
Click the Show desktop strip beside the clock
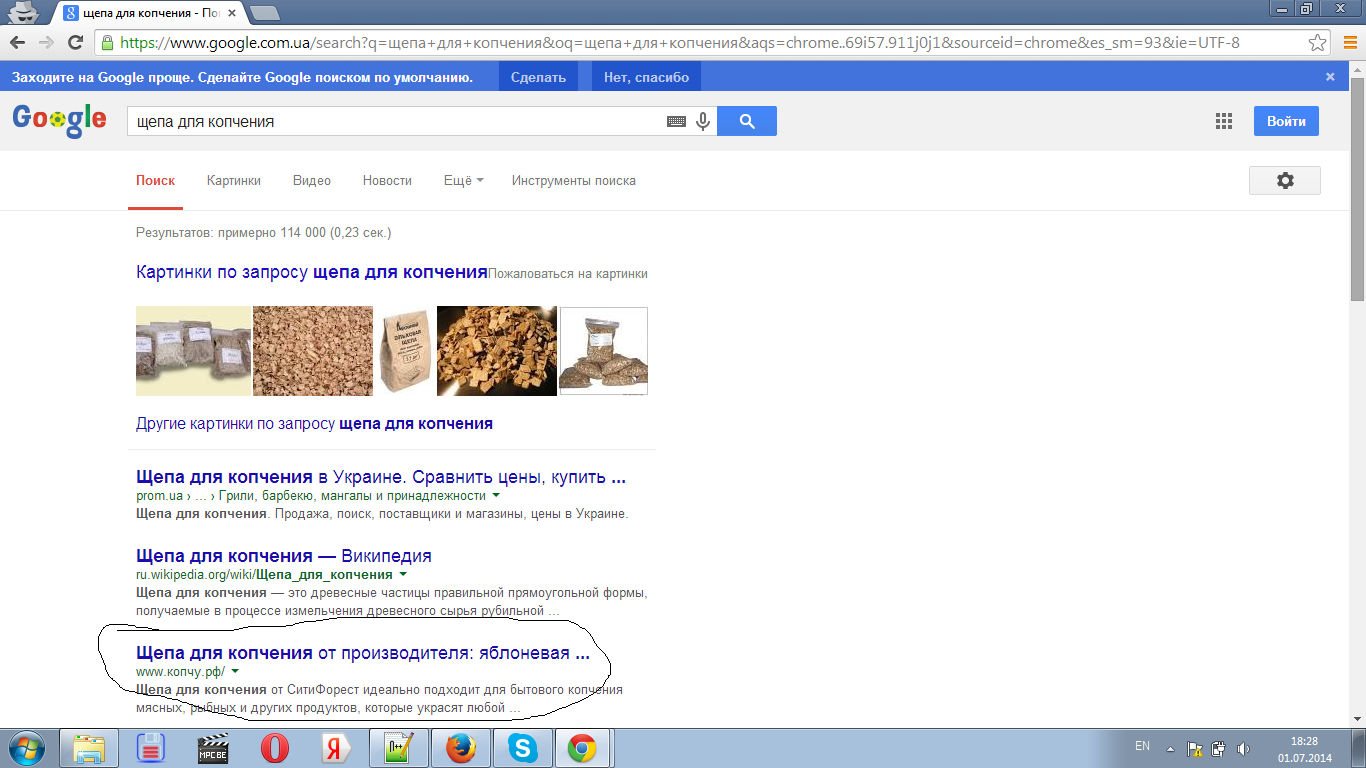coord(1358,748)
